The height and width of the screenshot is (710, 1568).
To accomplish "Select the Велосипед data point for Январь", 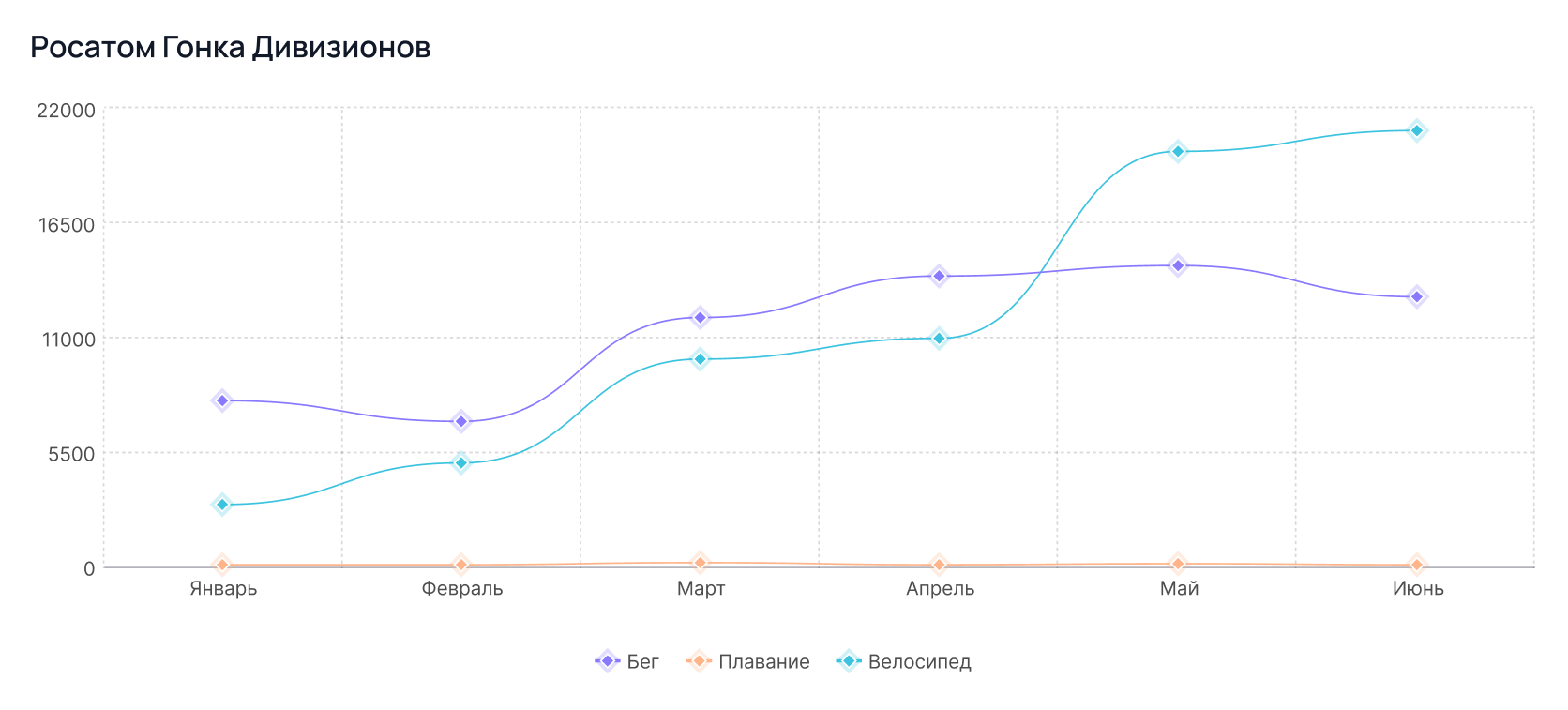I will tap(222, 505).
